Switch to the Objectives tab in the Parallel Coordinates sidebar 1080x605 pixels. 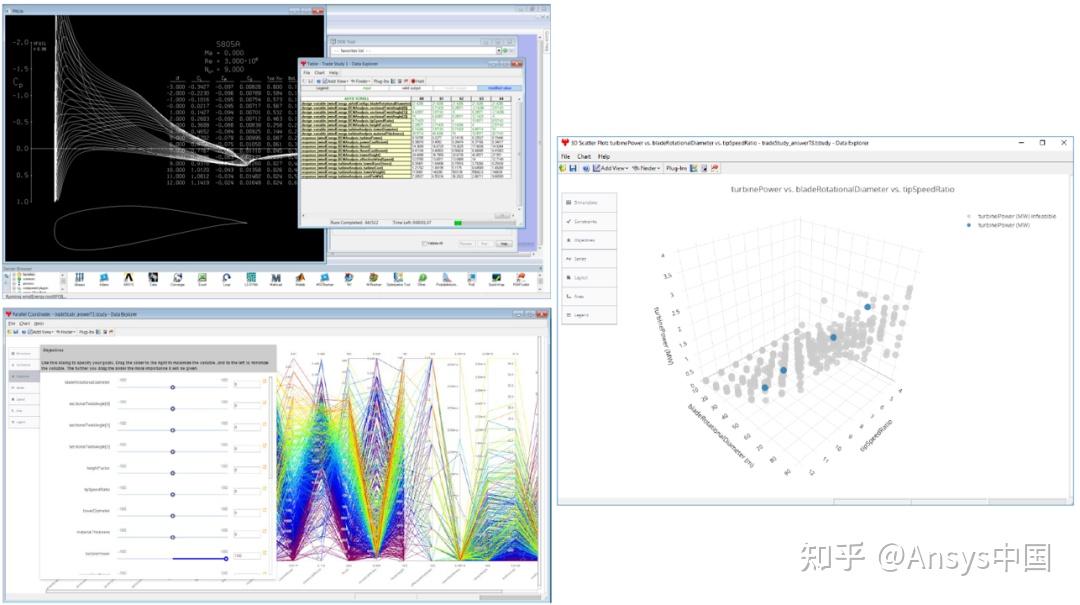(23, 376)
